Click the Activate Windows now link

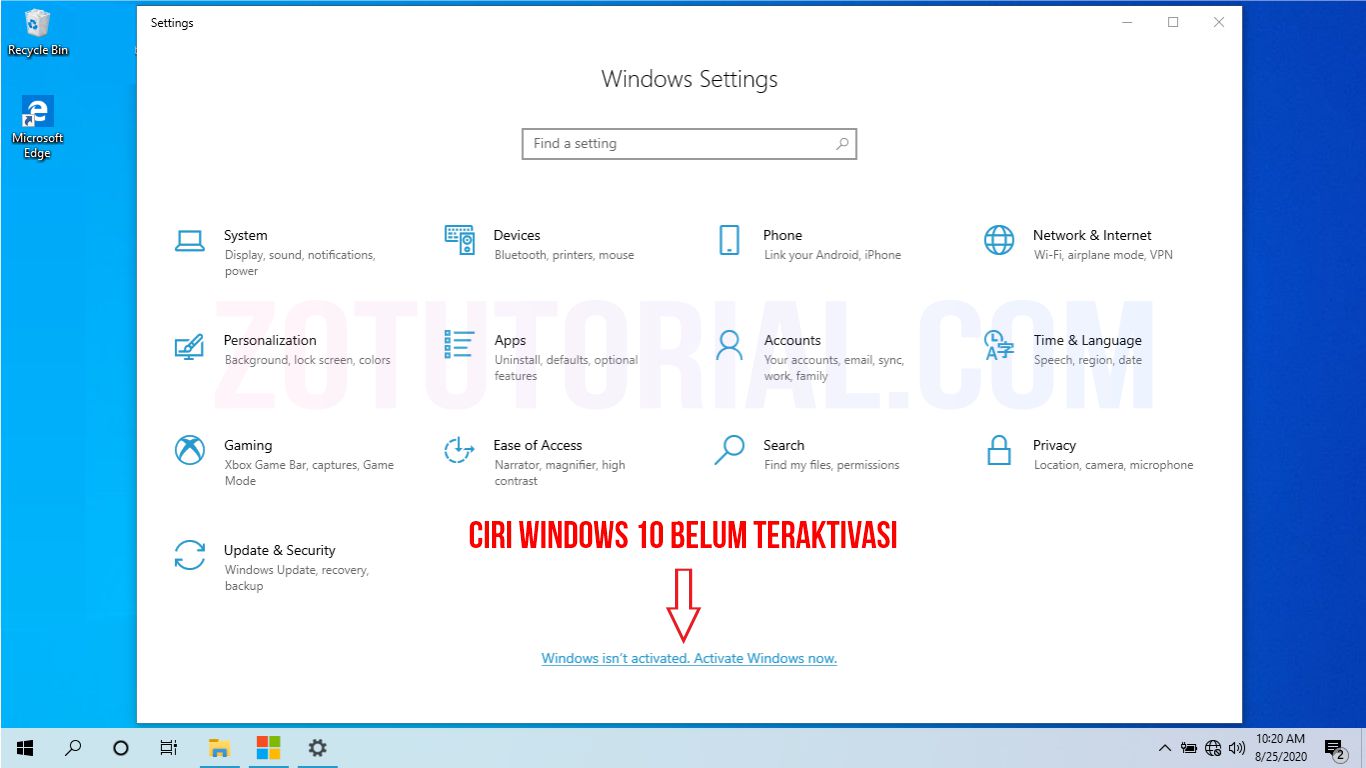[688, 658]
